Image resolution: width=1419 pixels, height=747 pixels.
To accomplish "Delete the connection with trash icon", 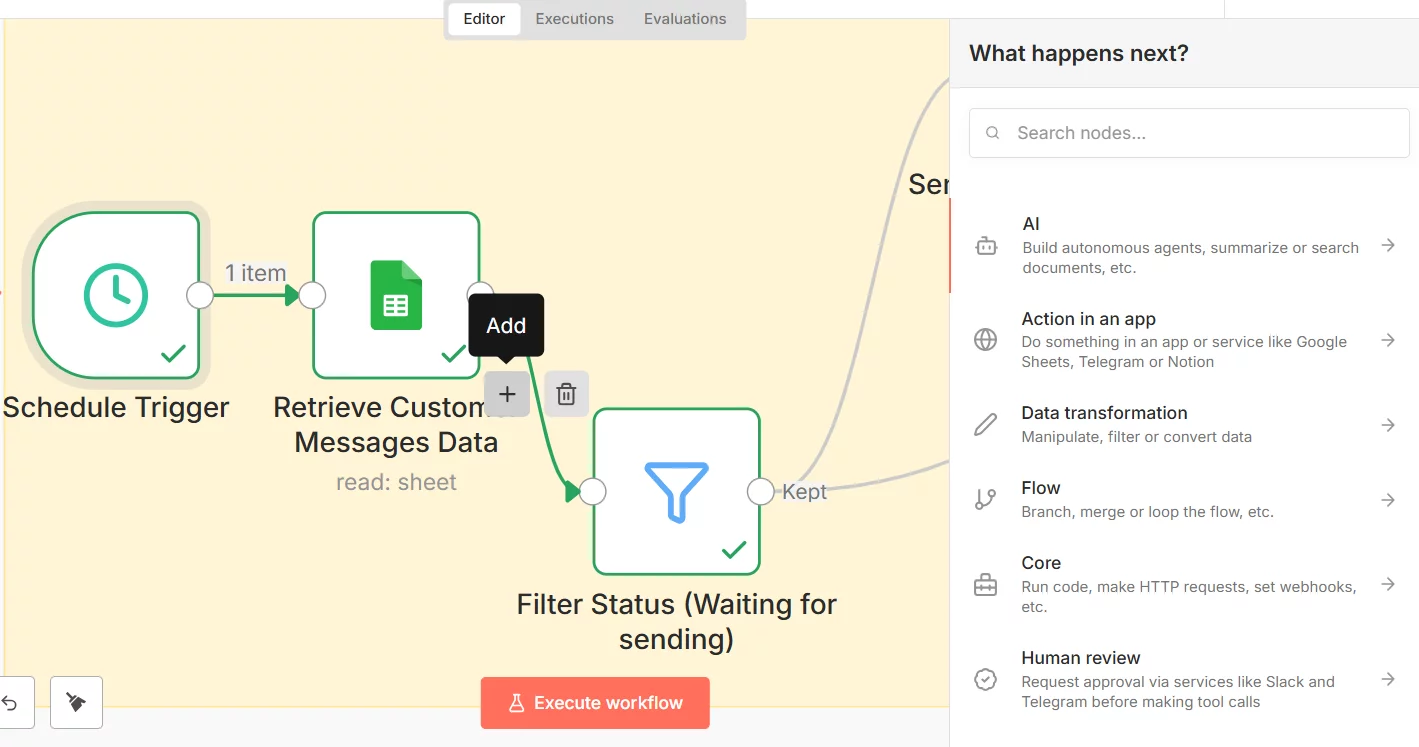I will (x=567, y=394).
